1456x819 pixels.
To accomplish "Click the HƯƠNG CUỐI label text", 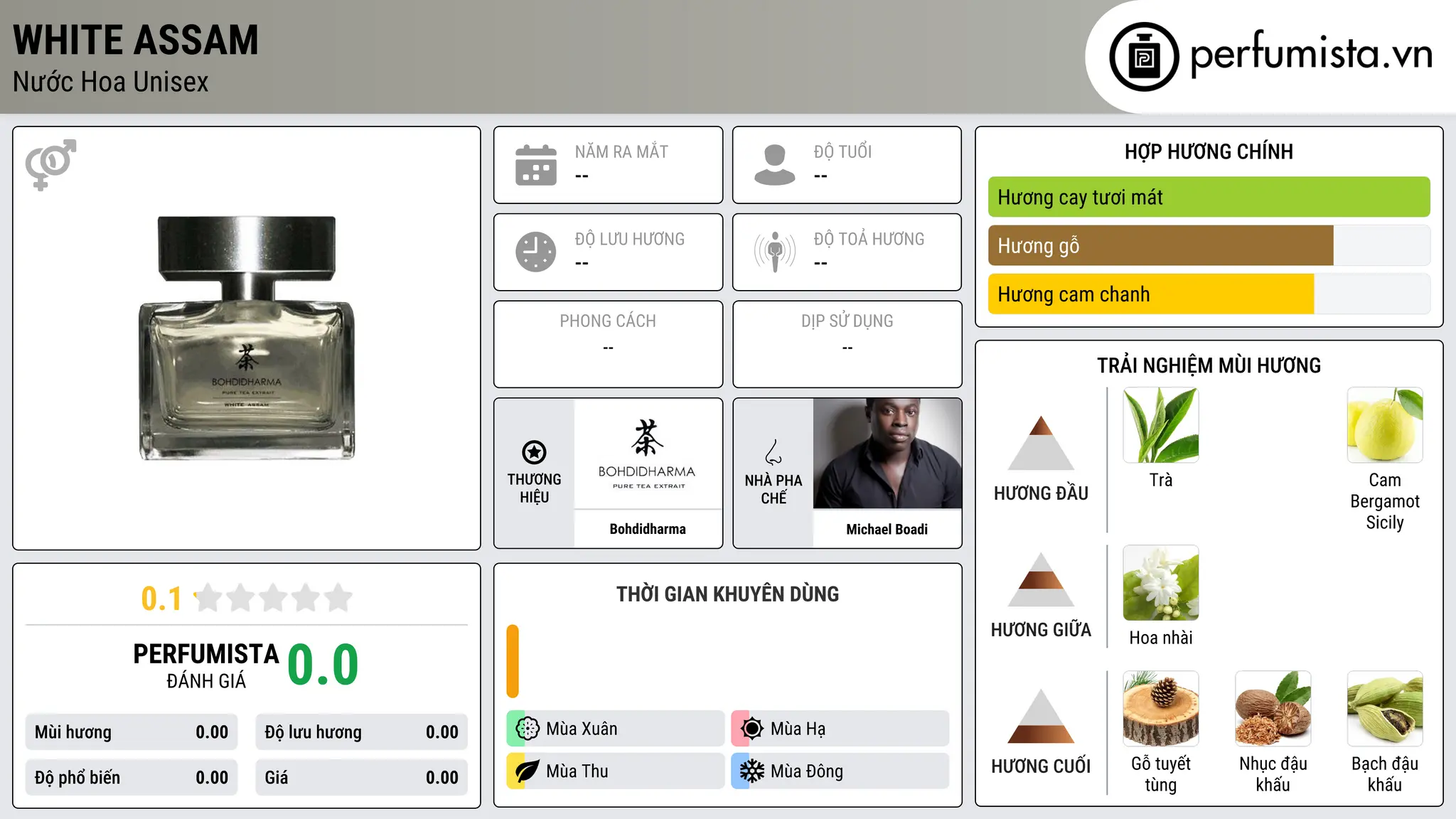I will (x=1041, y=766).
